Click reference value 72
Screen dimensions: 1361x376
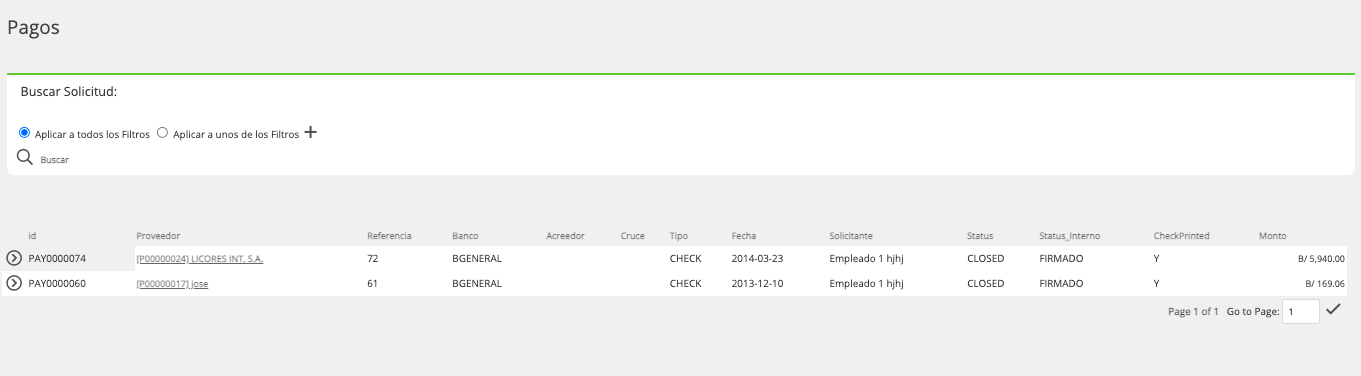pos(373,258)
